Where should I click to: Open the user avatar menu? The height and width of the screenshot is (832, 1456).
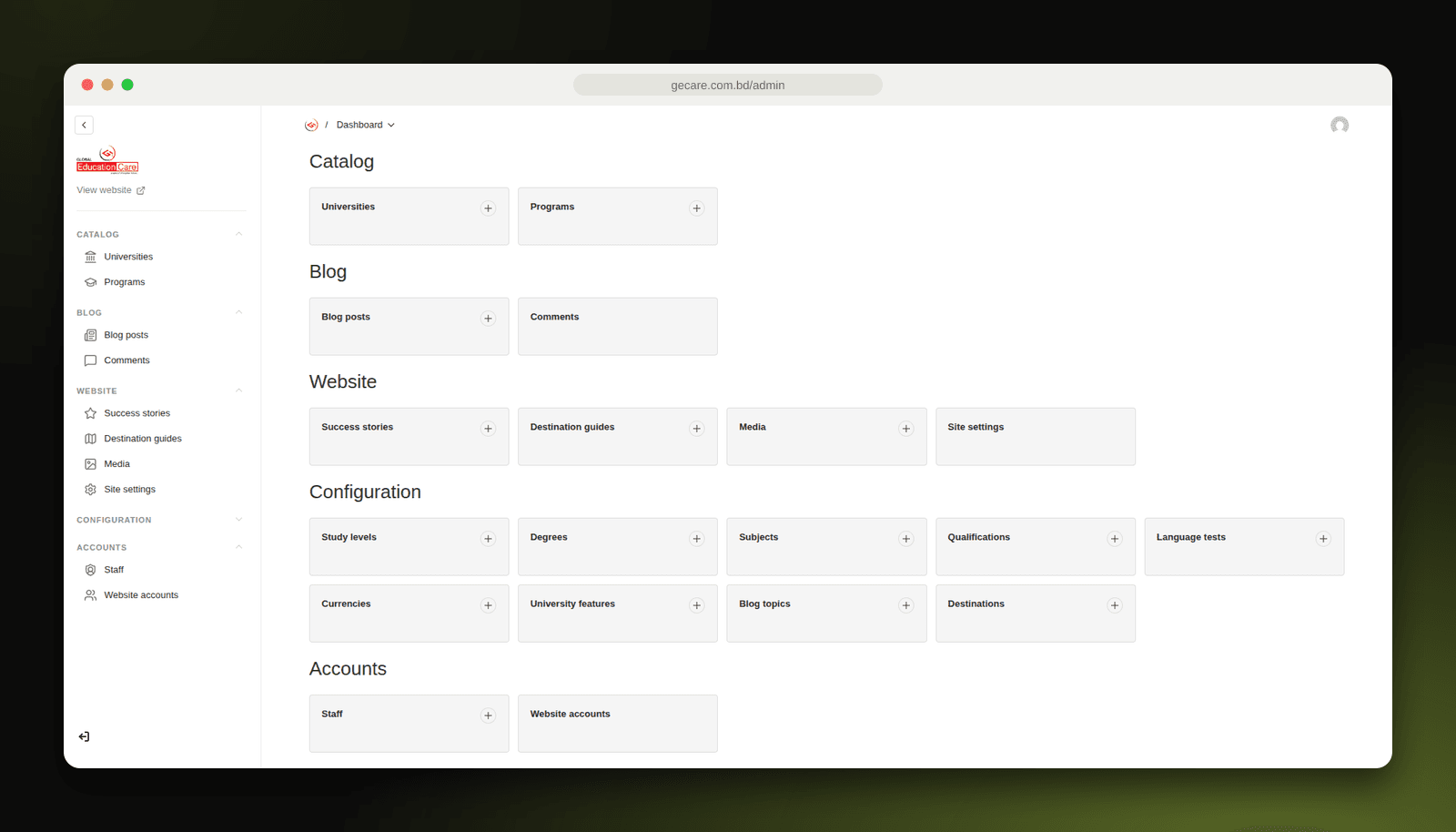pyautogui.click(x=1340, y=125)
